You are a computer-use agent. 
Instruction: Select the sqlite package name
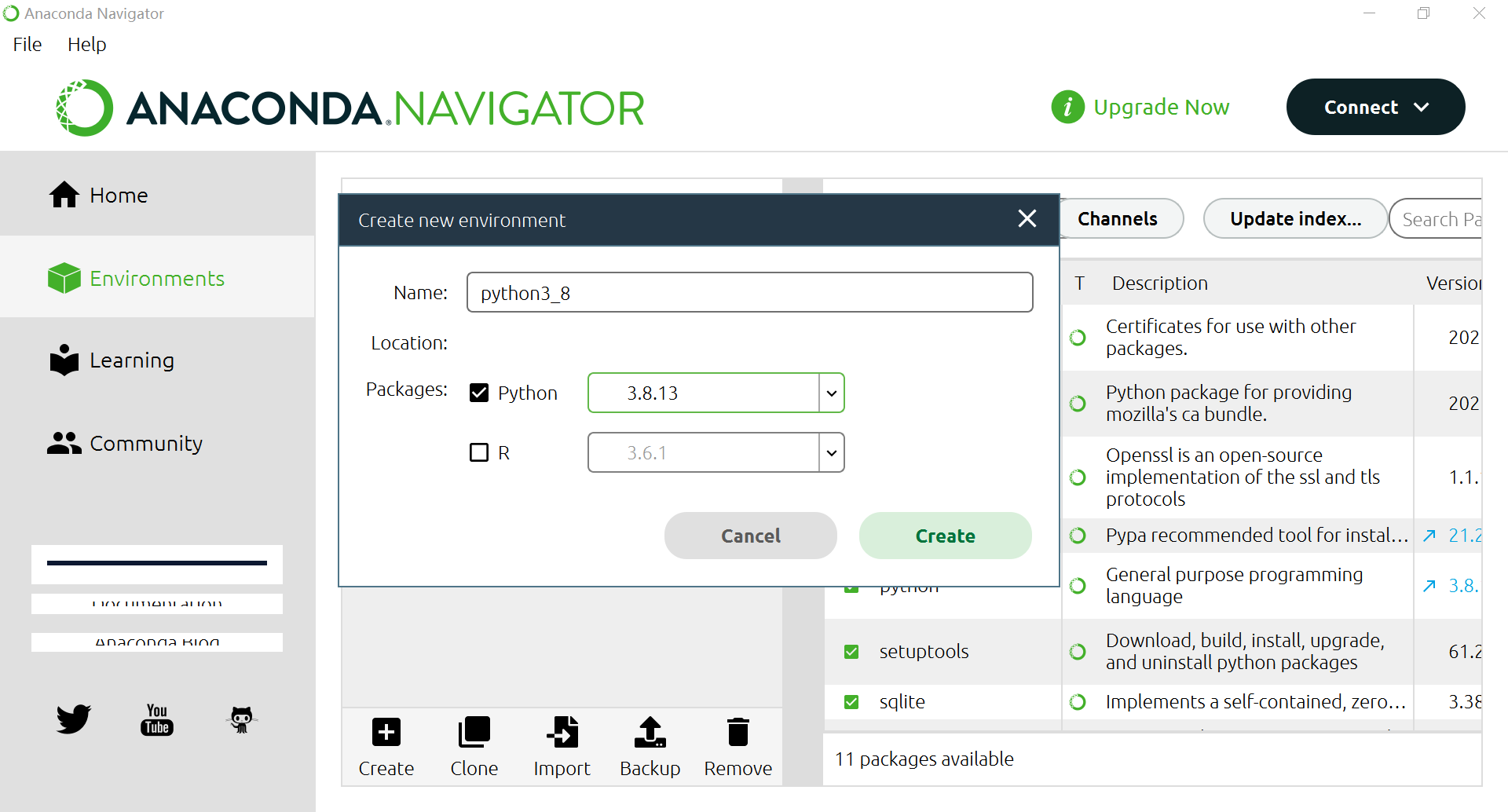[x=902, y=702]
